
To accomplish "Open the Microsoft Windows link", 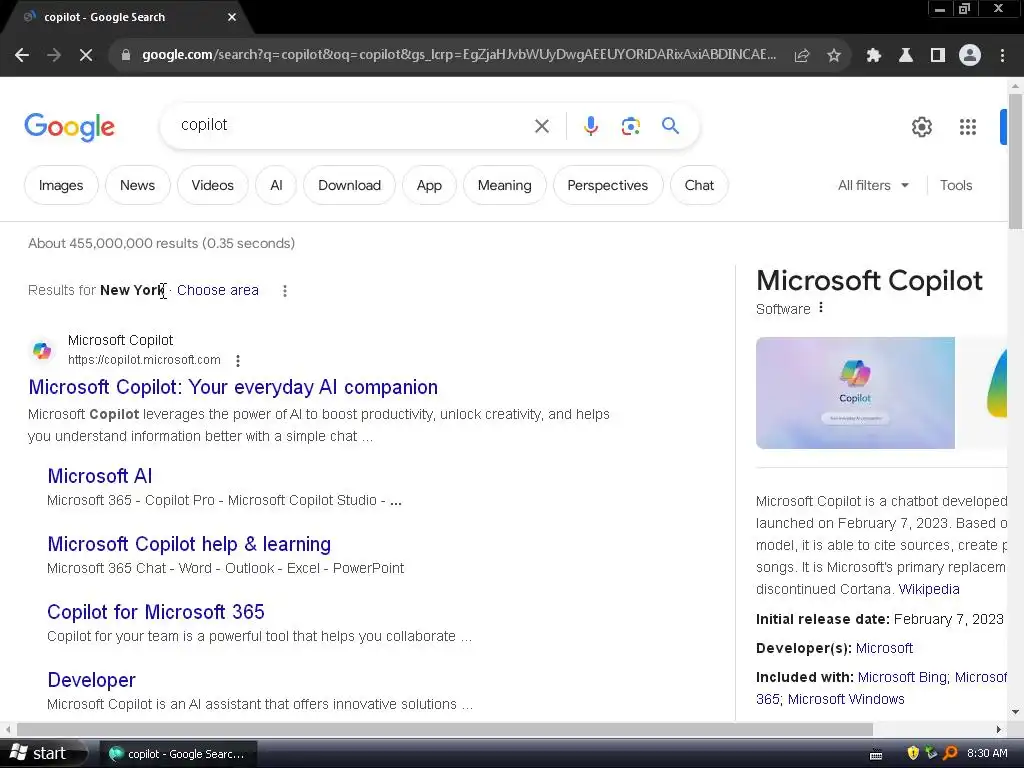I will coord(846,699).
